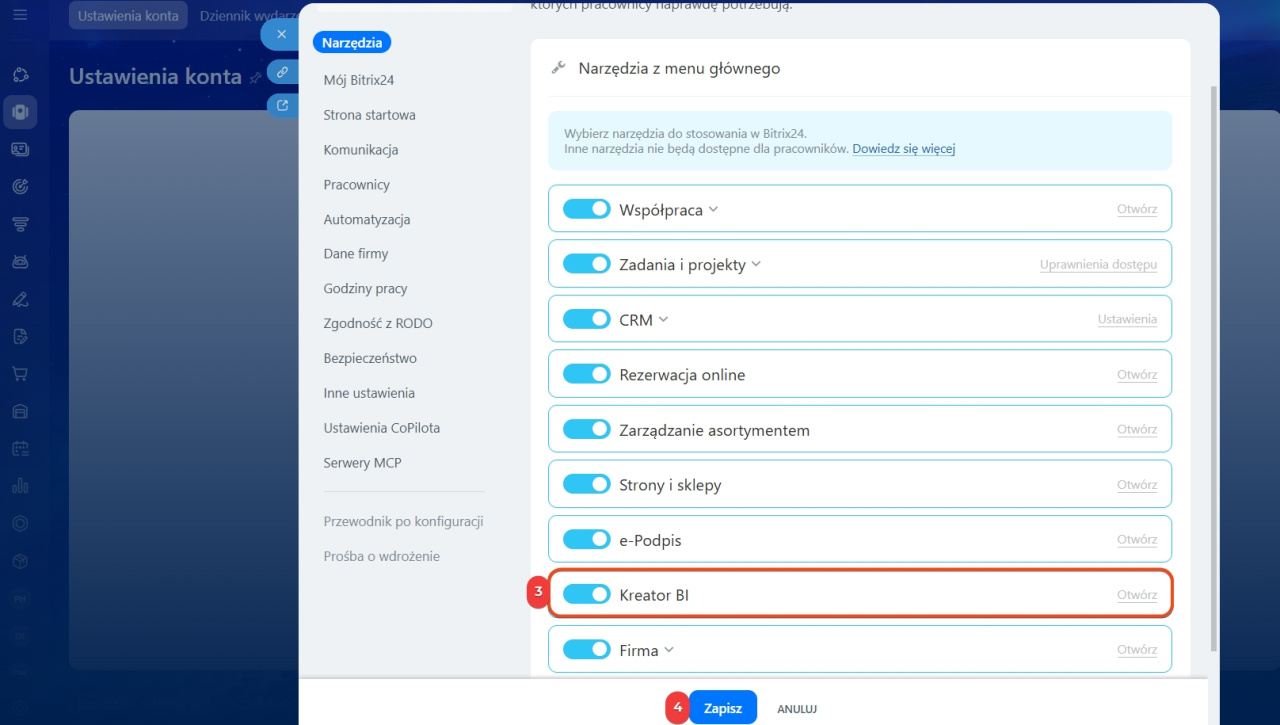Save changes with Zapisz button
1280x725 pixels.
tap(723, 708)
